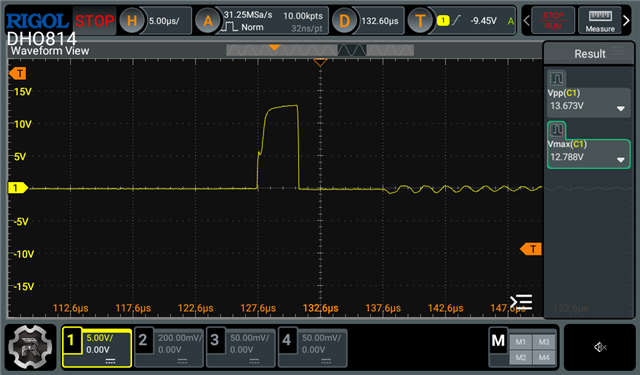Expand the Vpp(C1) measurement dropdown

[x=620, y=109]
